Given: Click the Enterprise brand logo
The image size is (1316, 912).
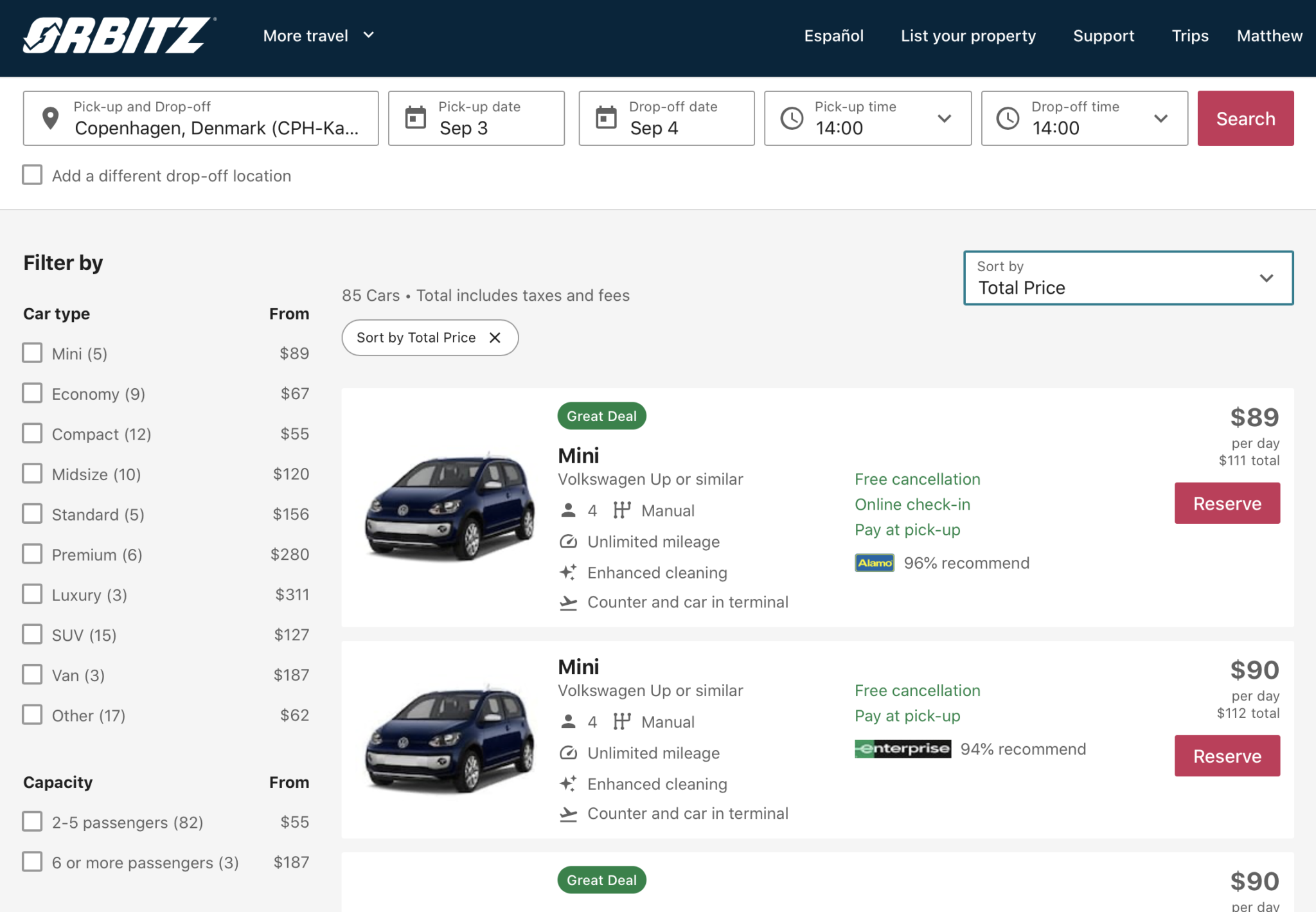Looking at the screenshot, I should click(x=902, y=748).
